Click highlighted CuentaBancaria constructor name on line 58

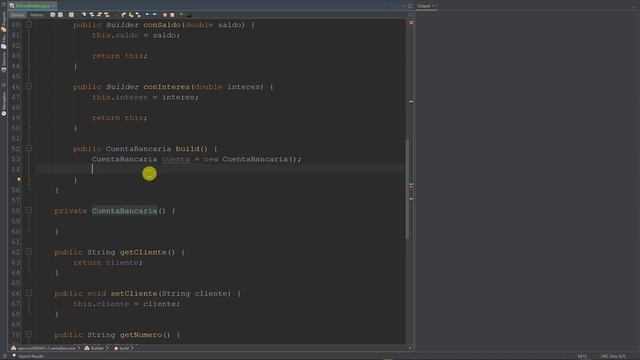tap(124, 211)
